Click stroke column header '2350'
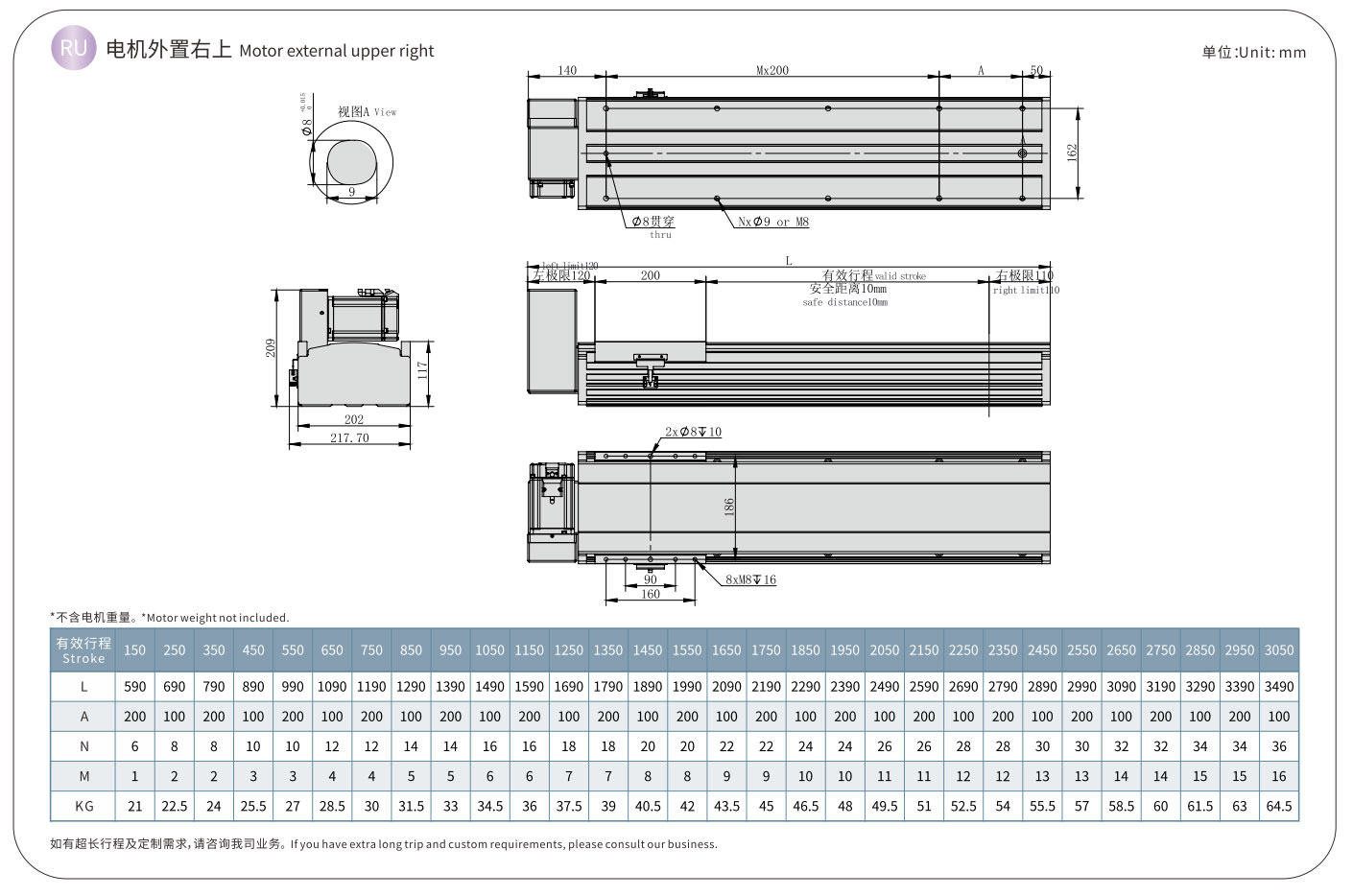Screen dimensions: 1353x896 (x=1003, y=649)
